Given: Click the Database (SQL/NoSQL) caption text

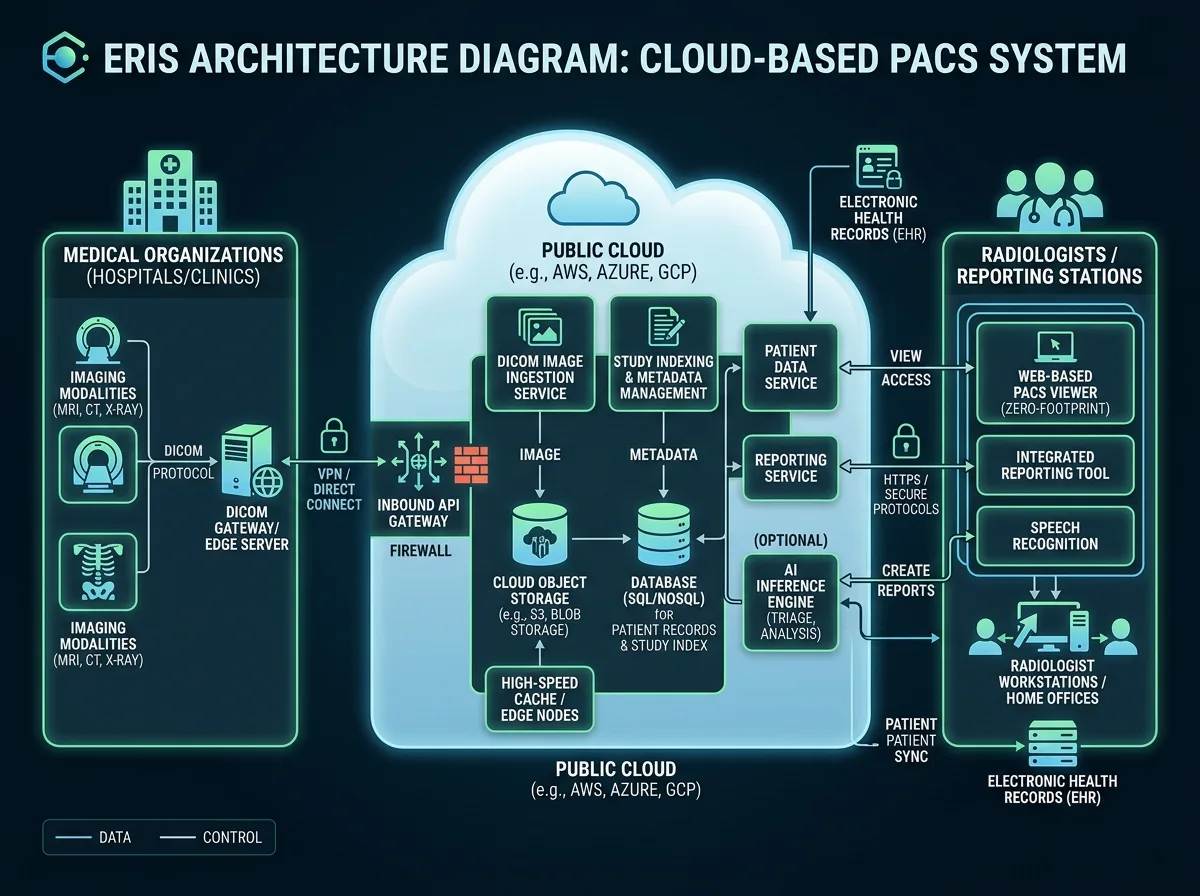Looking at the screenshot, I should (664, 613).
